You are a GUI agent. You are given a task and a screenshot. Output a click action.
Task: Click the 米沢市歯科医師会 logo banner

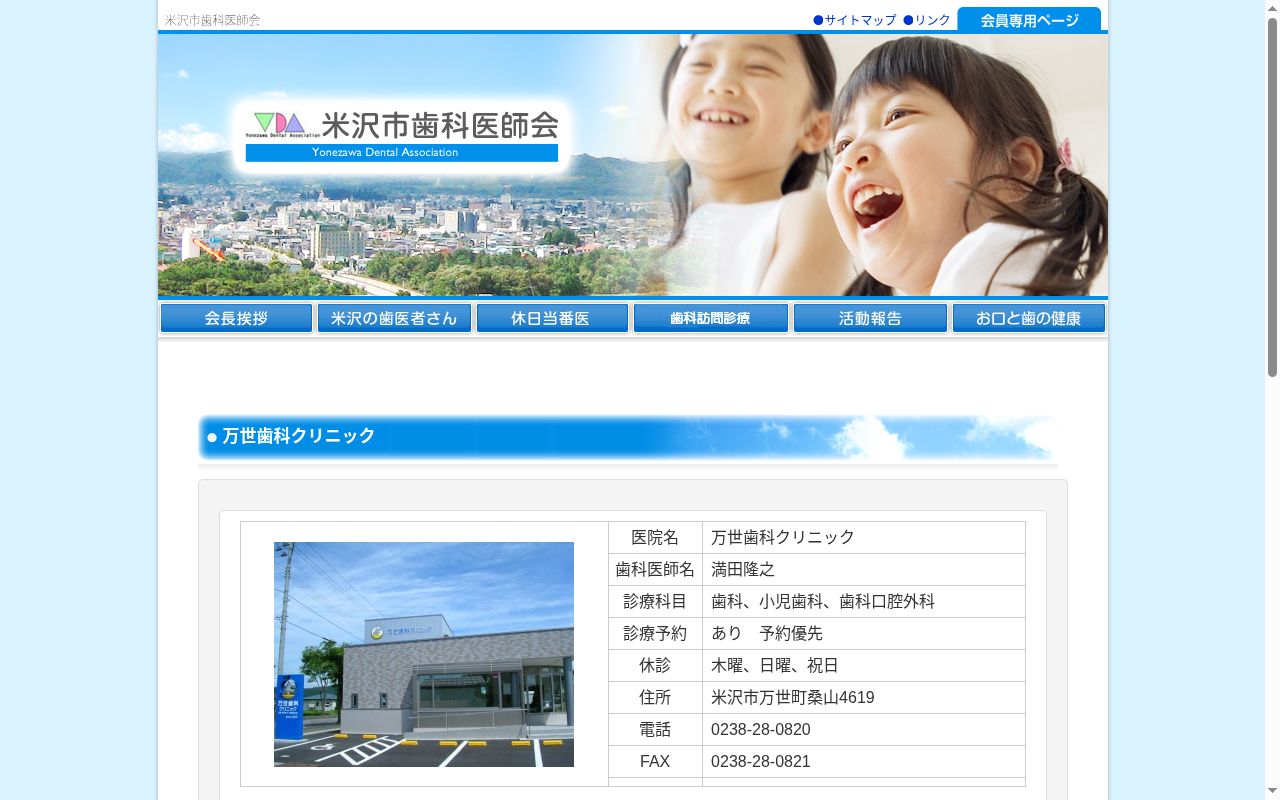(402, 135)
